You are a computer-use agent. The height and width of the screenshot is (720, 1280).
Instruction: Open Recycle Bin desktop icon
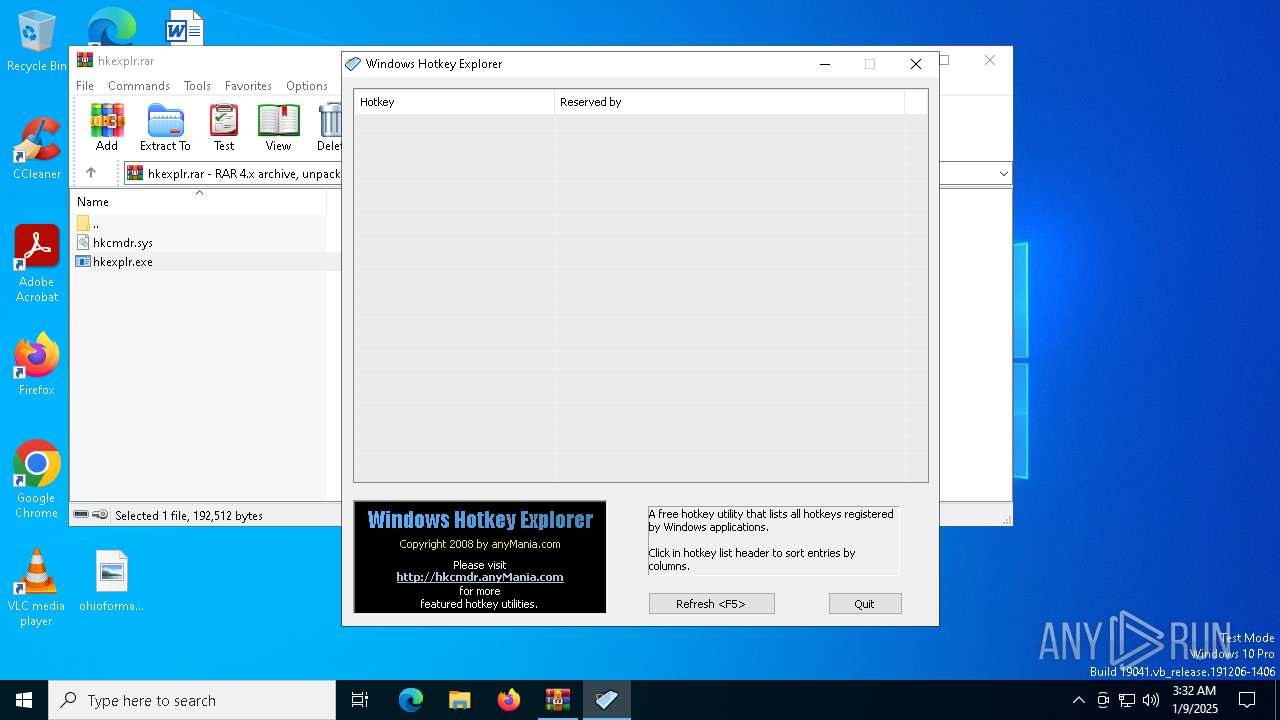click(x=37, y=42)
